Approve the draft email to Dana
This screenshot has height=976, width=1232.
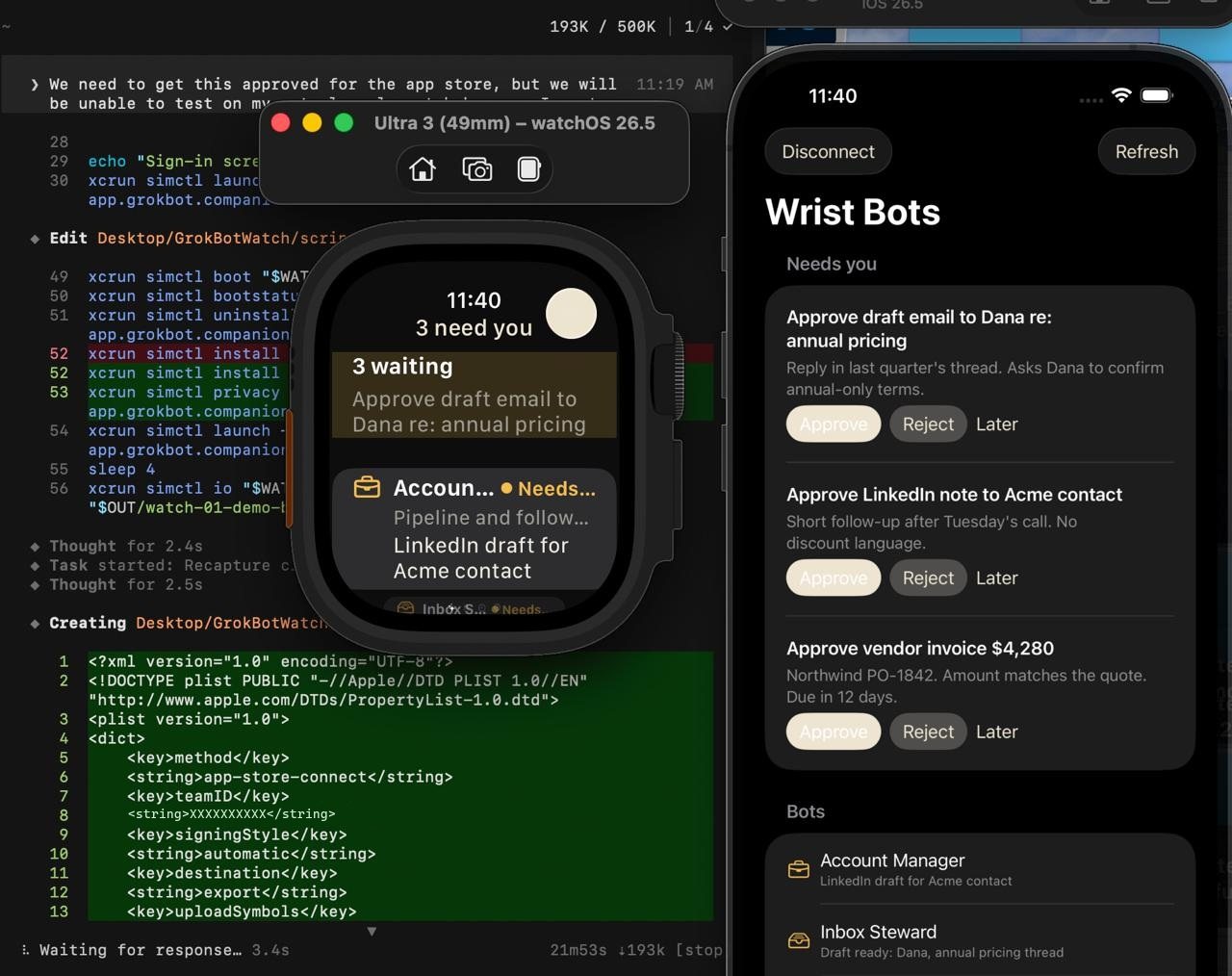[834, 424]
